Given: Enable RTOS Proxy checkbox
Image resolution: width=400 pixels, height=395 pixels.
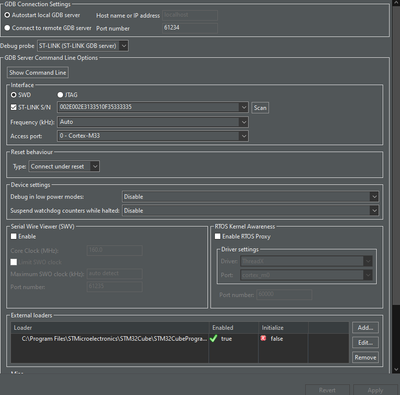Looking at the screenshot, I should tap(218, 236).
